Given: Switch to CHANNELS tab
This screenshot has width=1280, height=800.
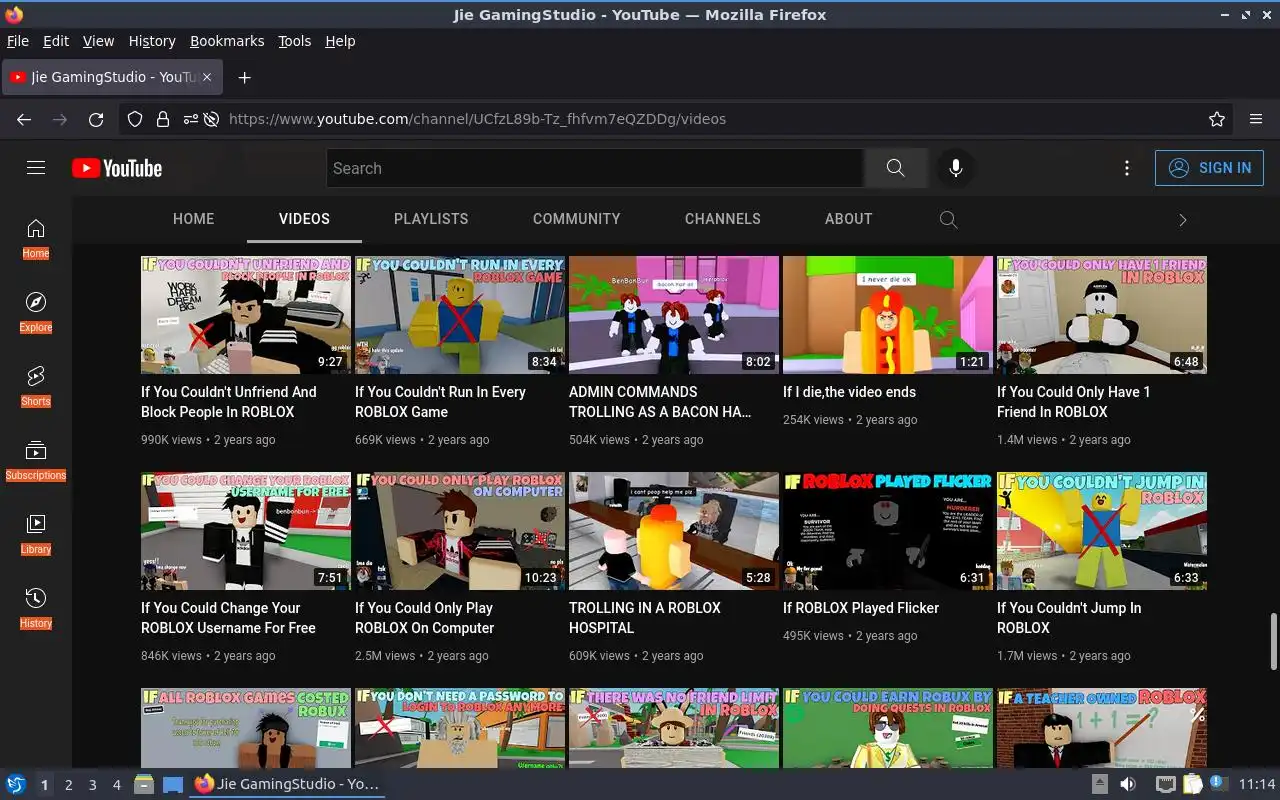Looking at the screenshot, I should [x=723, y=219].
